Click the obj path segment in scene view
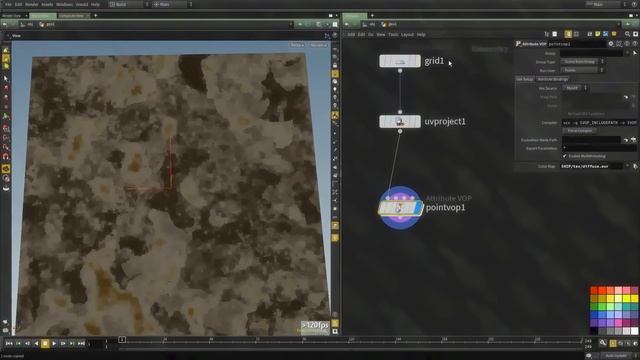This screenshot has height=360, width=640. pos(27,24)
